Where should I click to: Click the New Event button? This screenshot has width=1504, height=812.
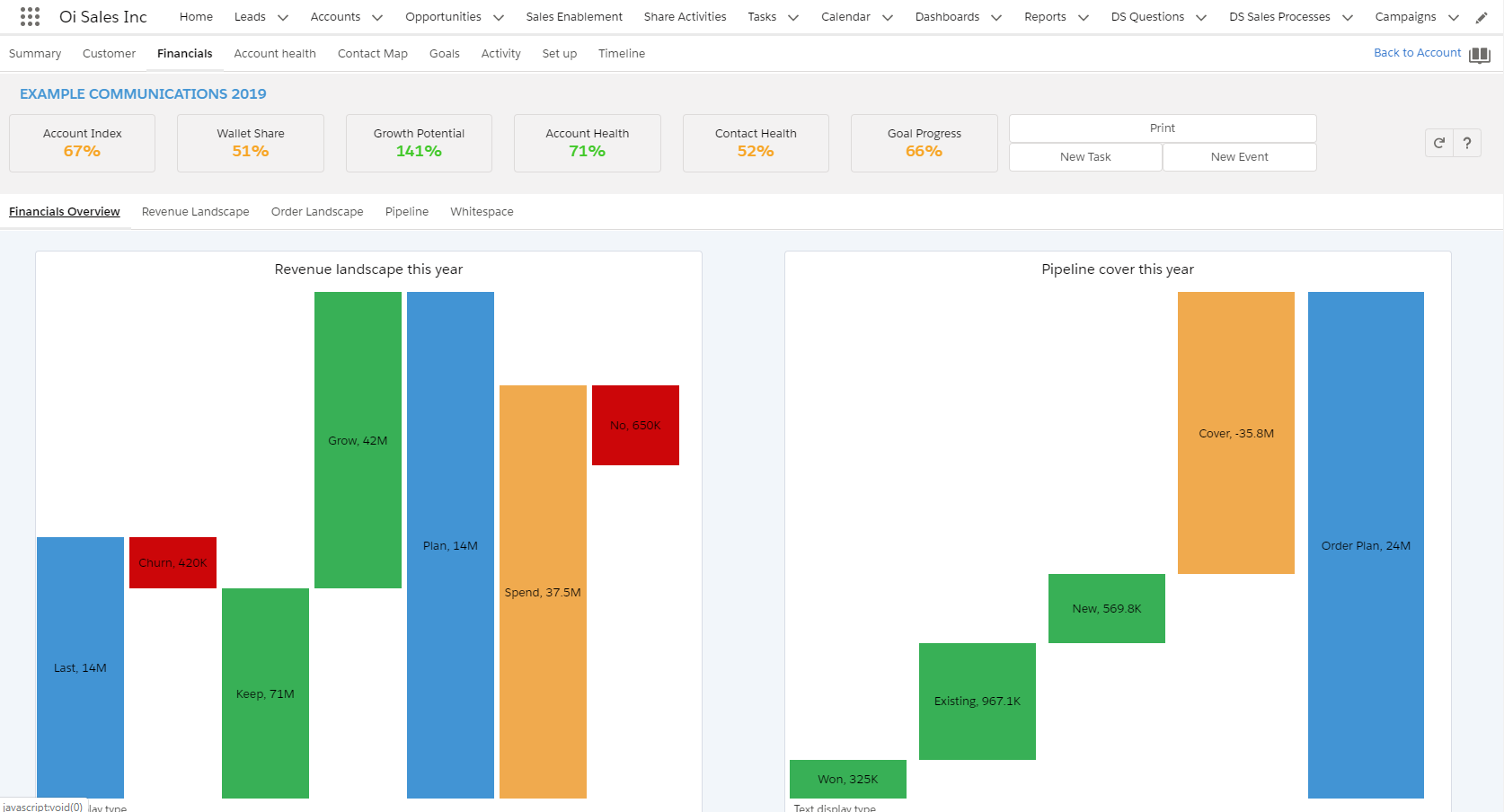tap(1239, 157)
